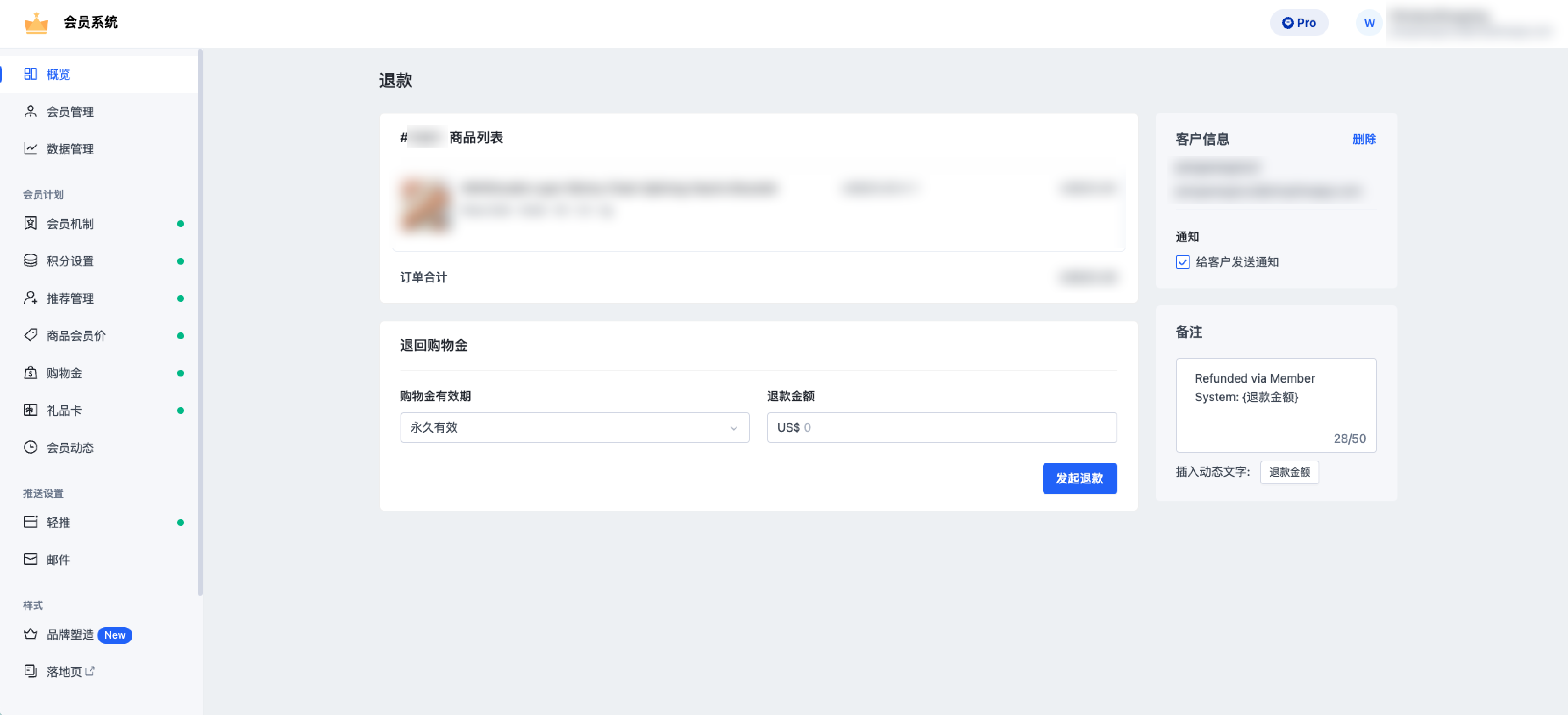Open 概览 in the sidebar
1568x715 pixels.
[99, 74]
